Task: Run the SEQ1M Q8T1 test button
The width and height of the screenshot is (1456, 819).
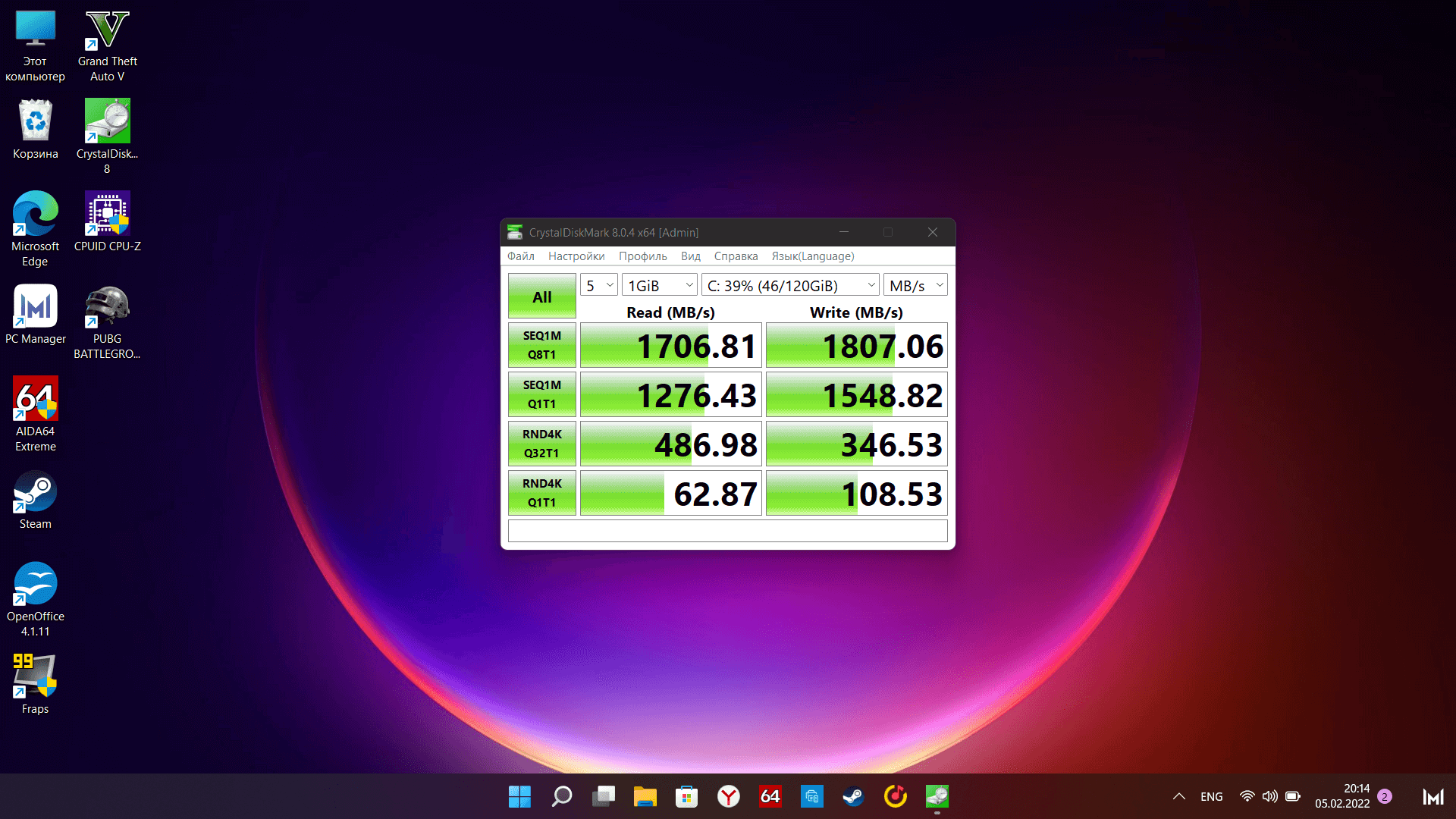Action: click(541, 345)
